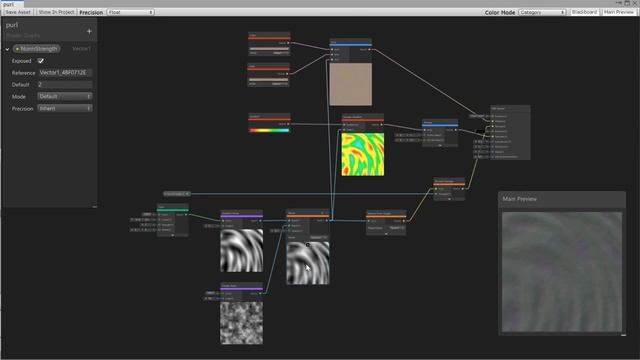Click the Main Preview panel title
This screenshot has height=360, width=640.
[519, 199]
